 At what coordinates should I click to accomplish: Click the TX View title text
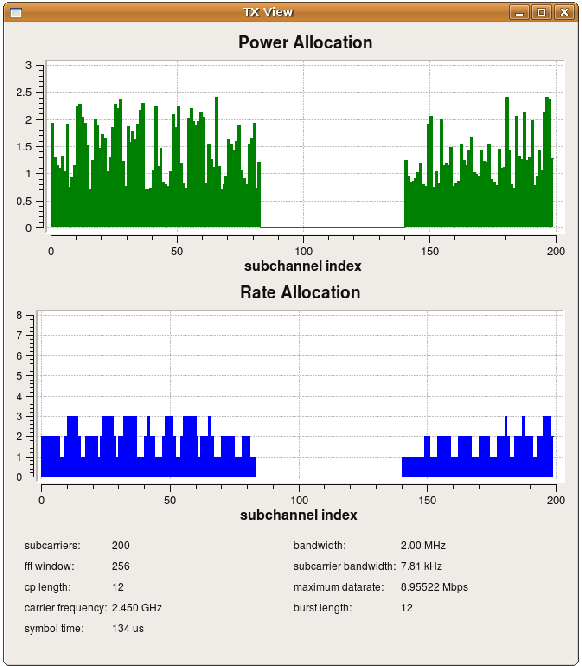click(x=268, y=12)
